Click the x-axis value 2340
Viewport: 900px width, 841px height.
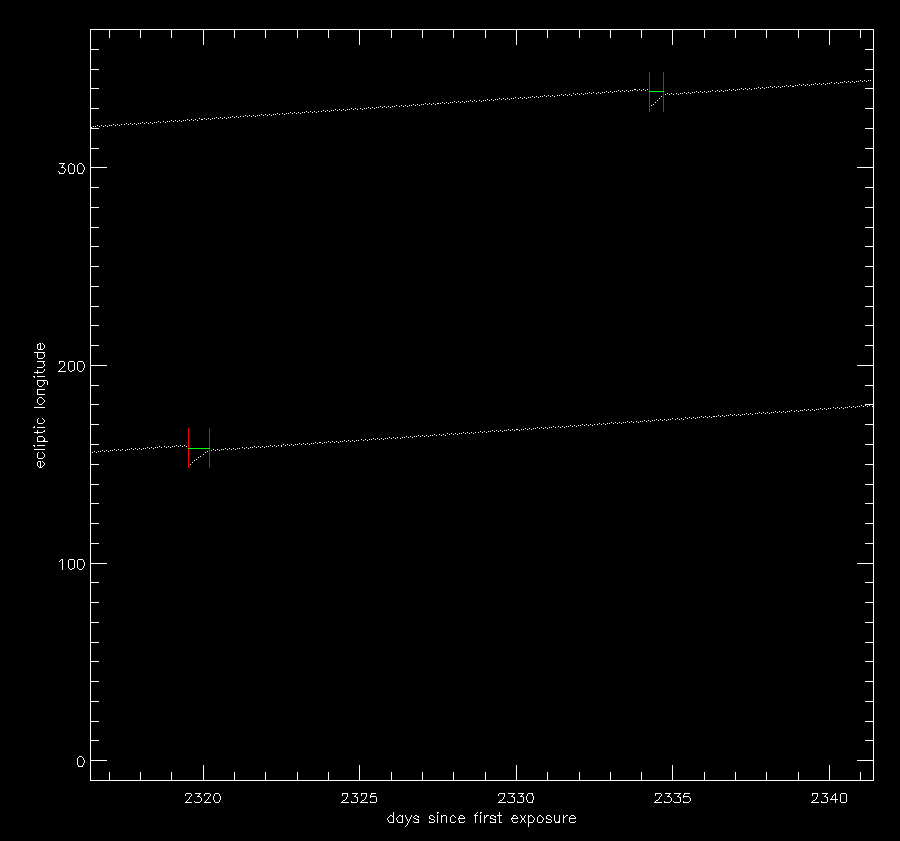tap(829, 798)
